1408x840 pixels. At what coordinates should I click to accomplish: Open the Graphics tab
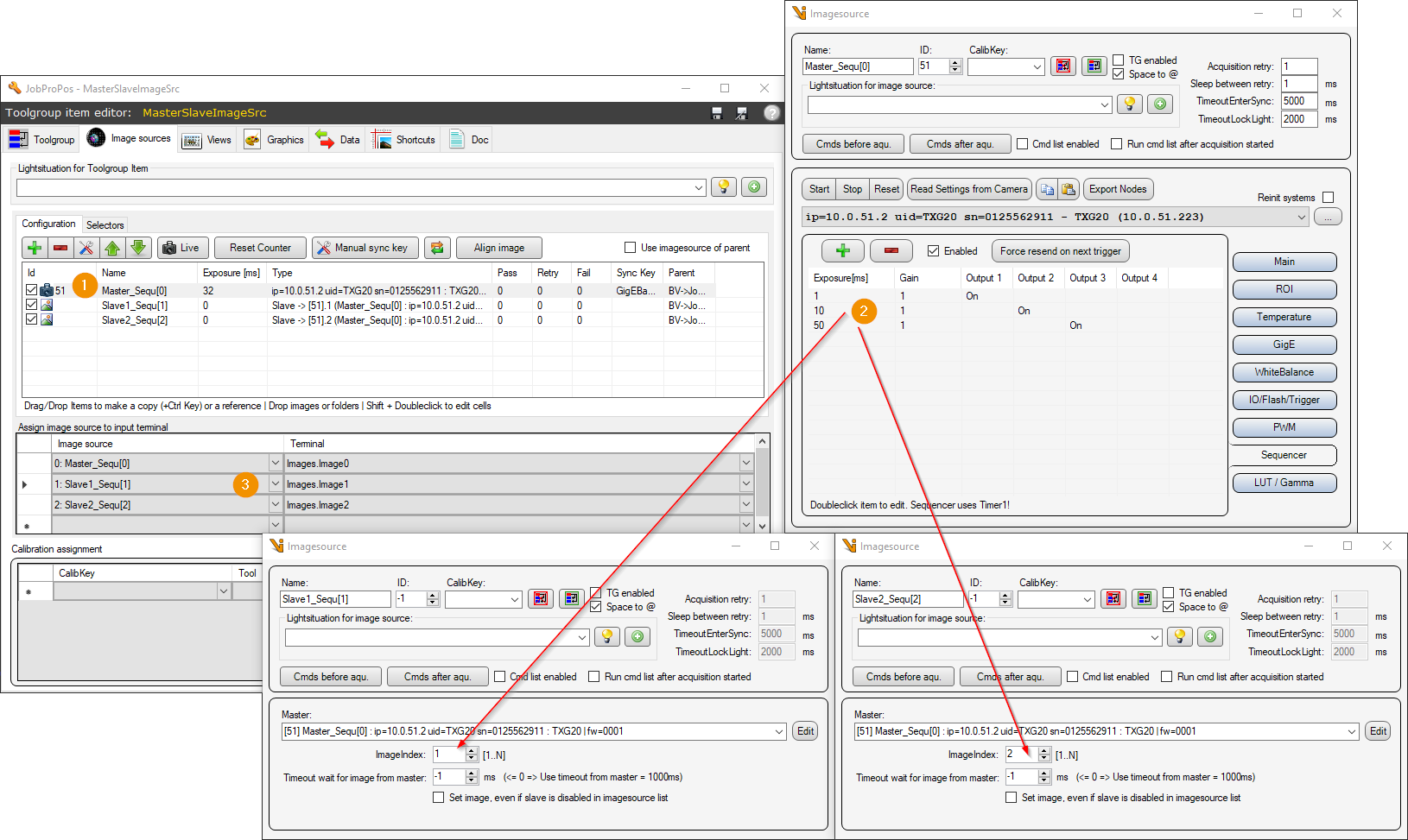click(x=275, y=140)
